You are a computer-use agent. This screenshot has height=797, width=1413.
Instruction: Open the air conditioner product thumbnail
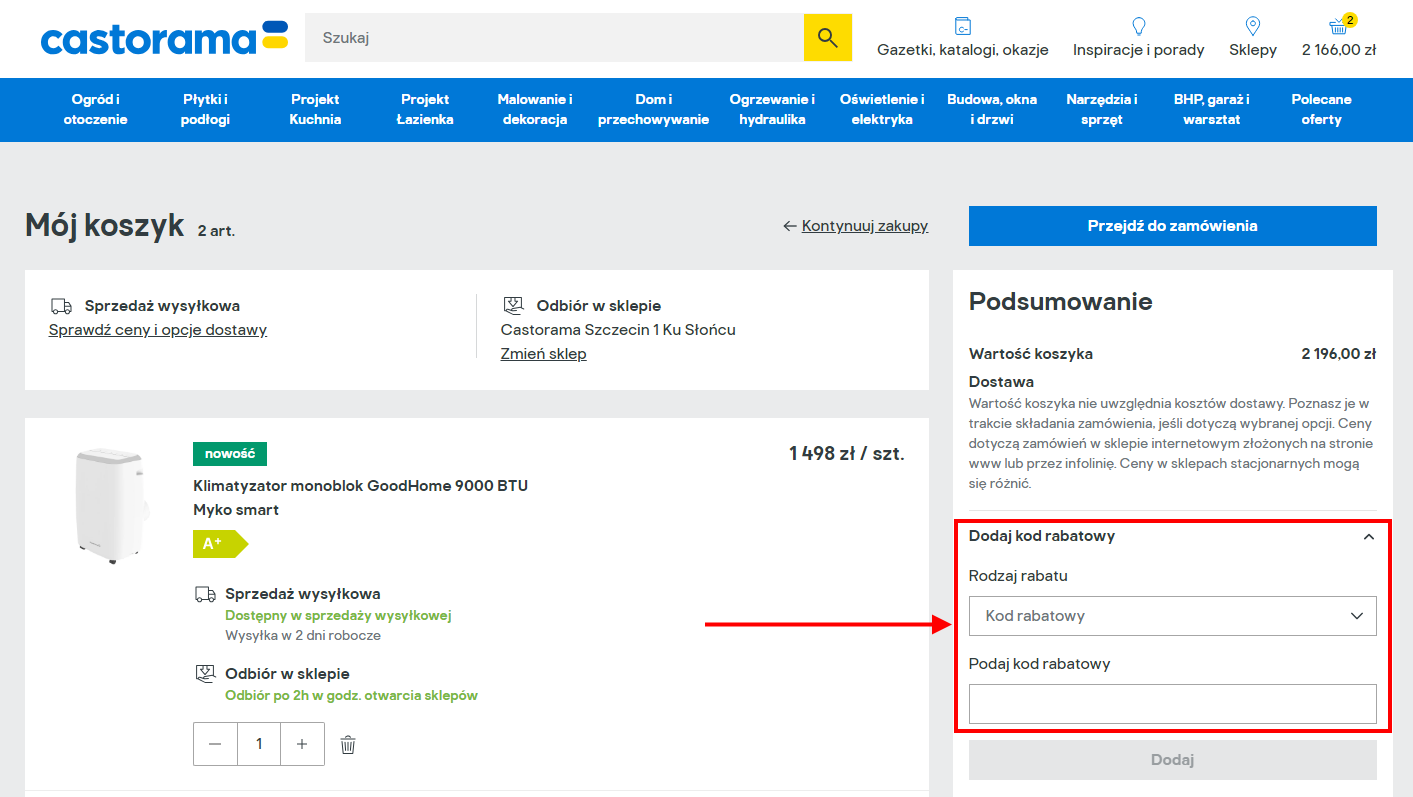click(113, 506)
